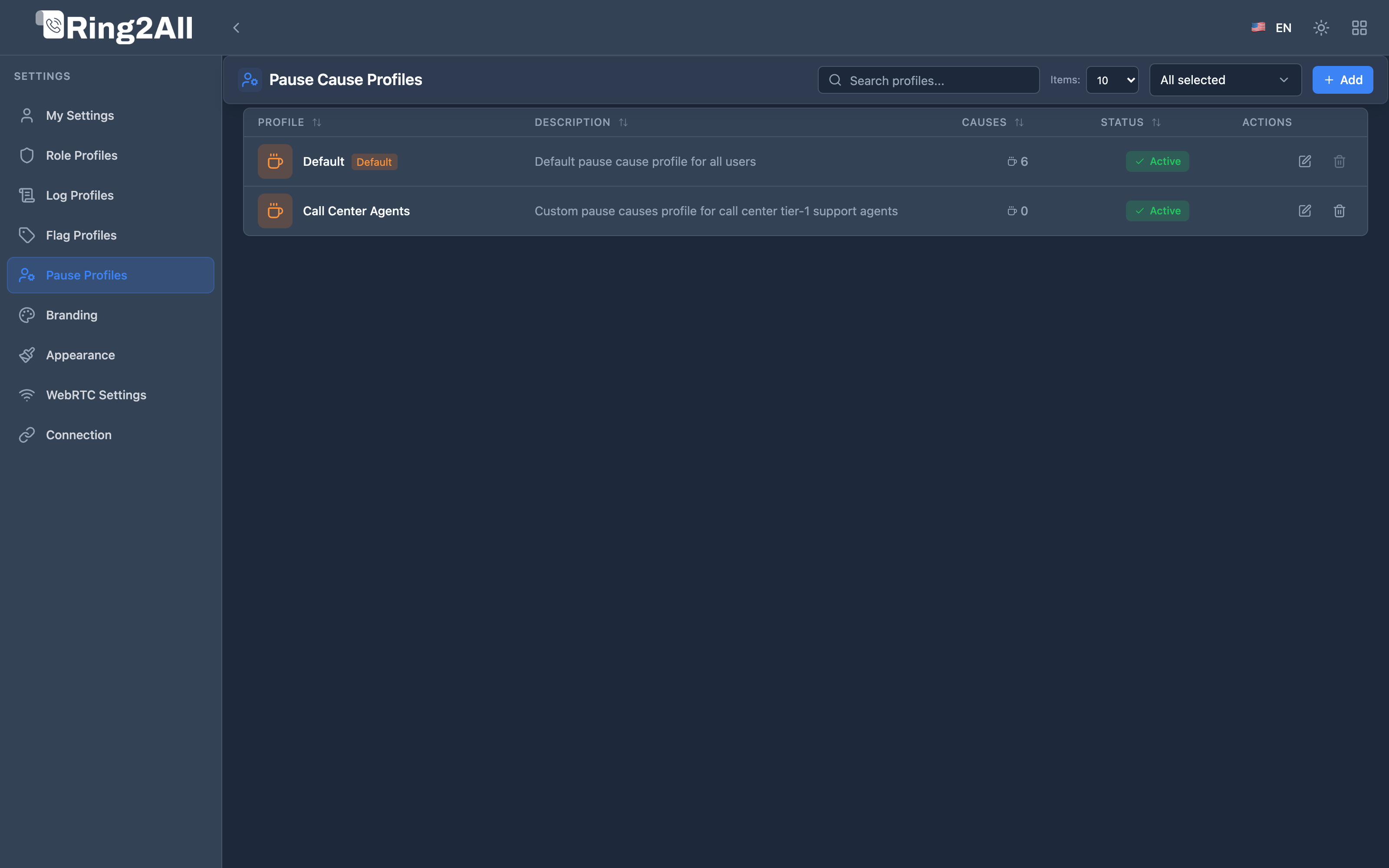This screenshot has height=868, width=1389.
Task: Click the Active status of Call Center Agents
Action: [1157, 210]
